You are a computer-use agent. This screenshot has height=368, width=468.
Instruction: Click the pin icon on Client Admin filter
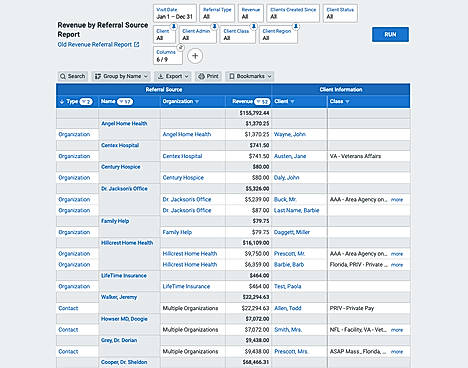click(x=214, y=26)
